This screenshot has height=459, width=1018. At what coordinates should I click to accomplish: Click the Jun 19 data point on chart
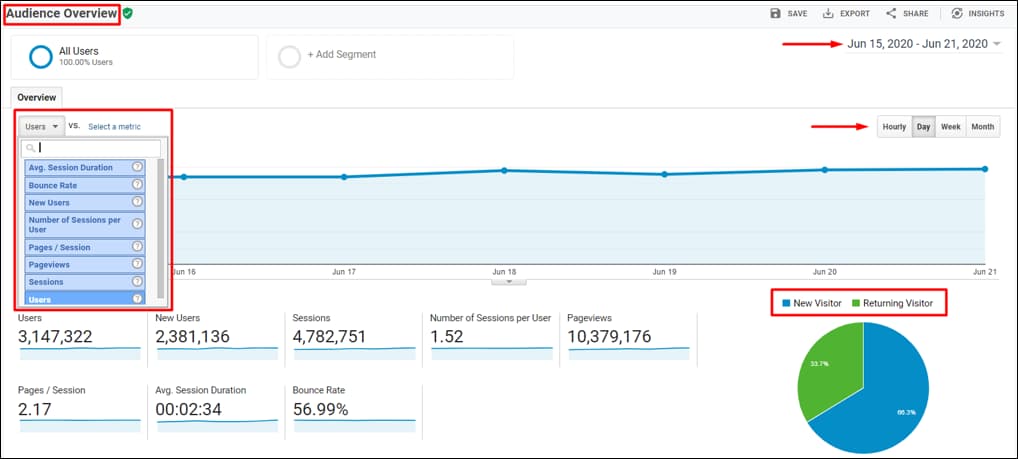(664, 174)
